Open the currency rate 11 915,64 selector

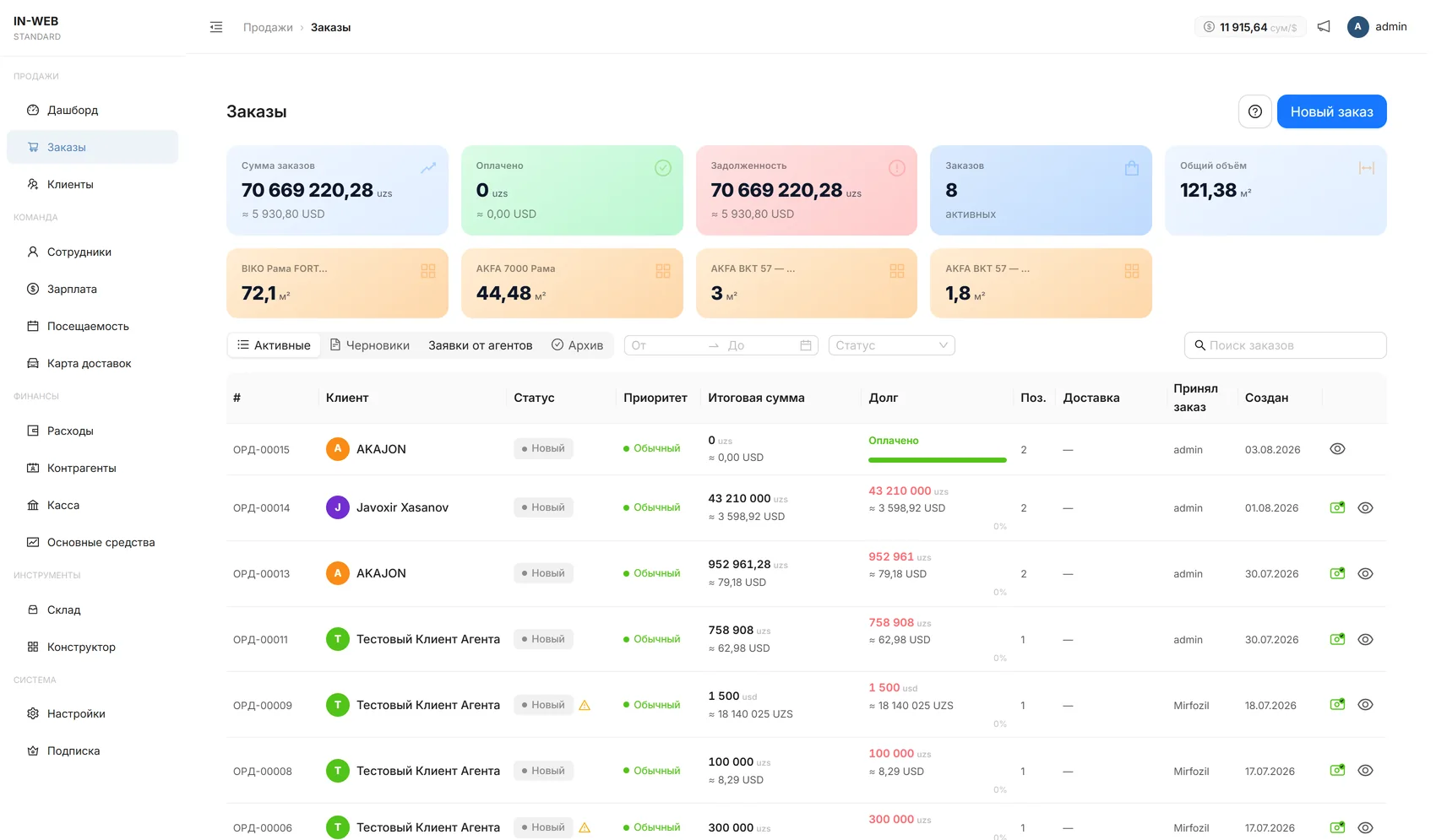1250,27
